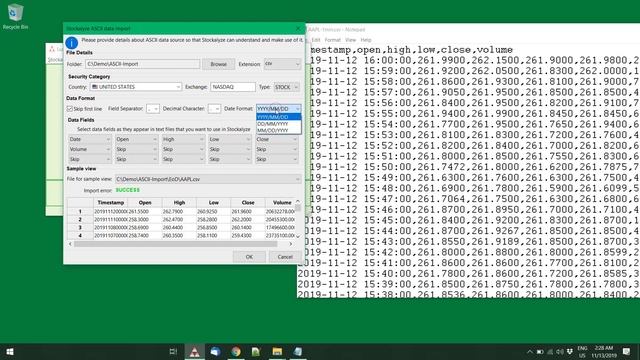Screen dimensions: 640x360
Task: Open Notepad Edit menu
Action: [x=316, y=40]
